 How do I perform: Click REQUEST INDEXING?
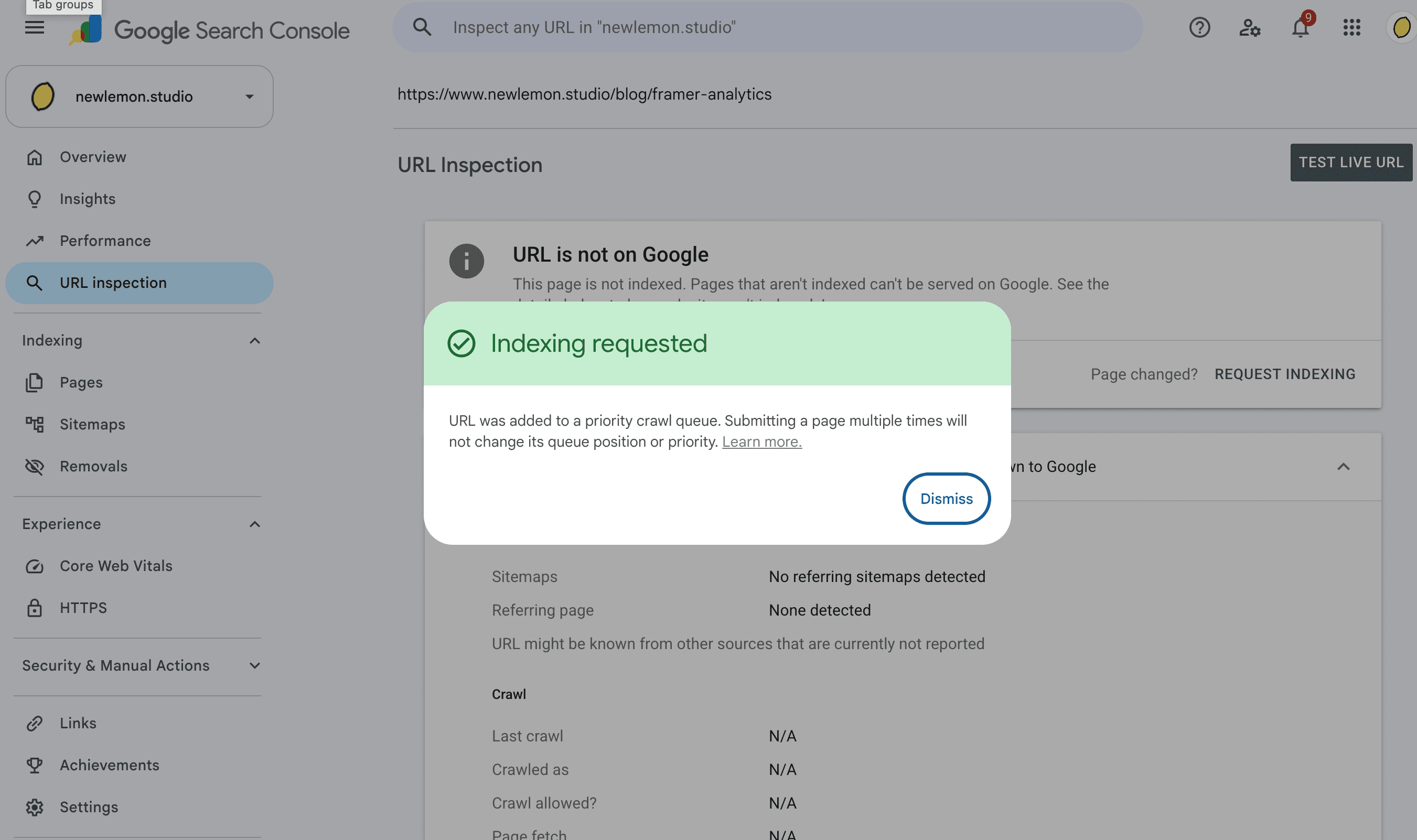click(1284, 374)
